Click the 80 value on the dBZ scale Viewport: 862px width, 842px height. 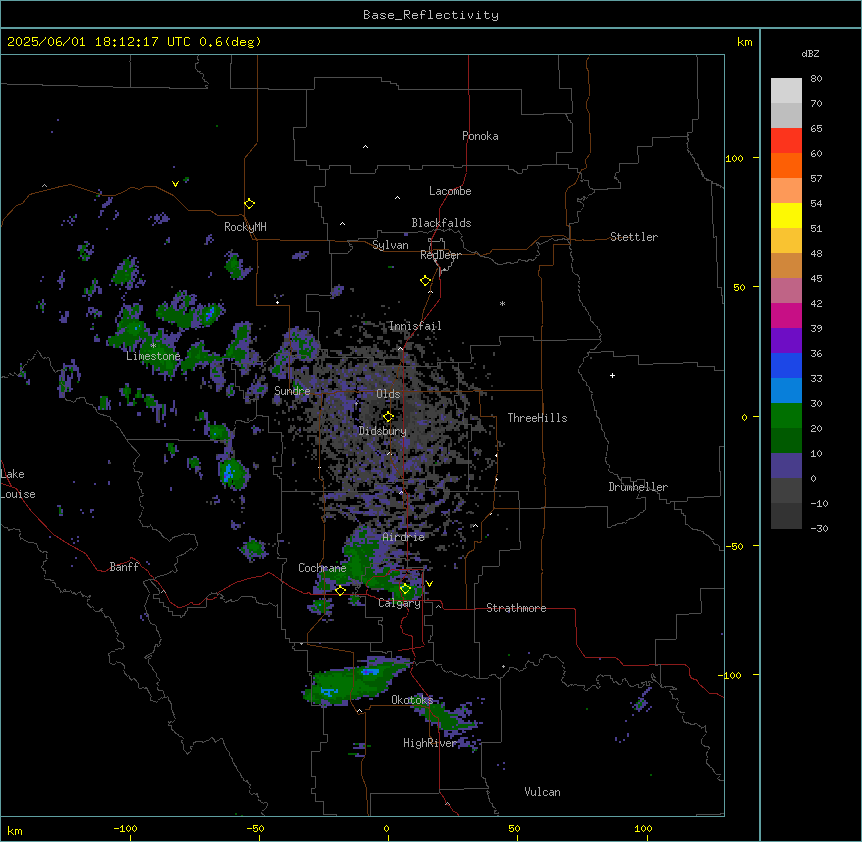pyautogui.click(x=816, y=79)
